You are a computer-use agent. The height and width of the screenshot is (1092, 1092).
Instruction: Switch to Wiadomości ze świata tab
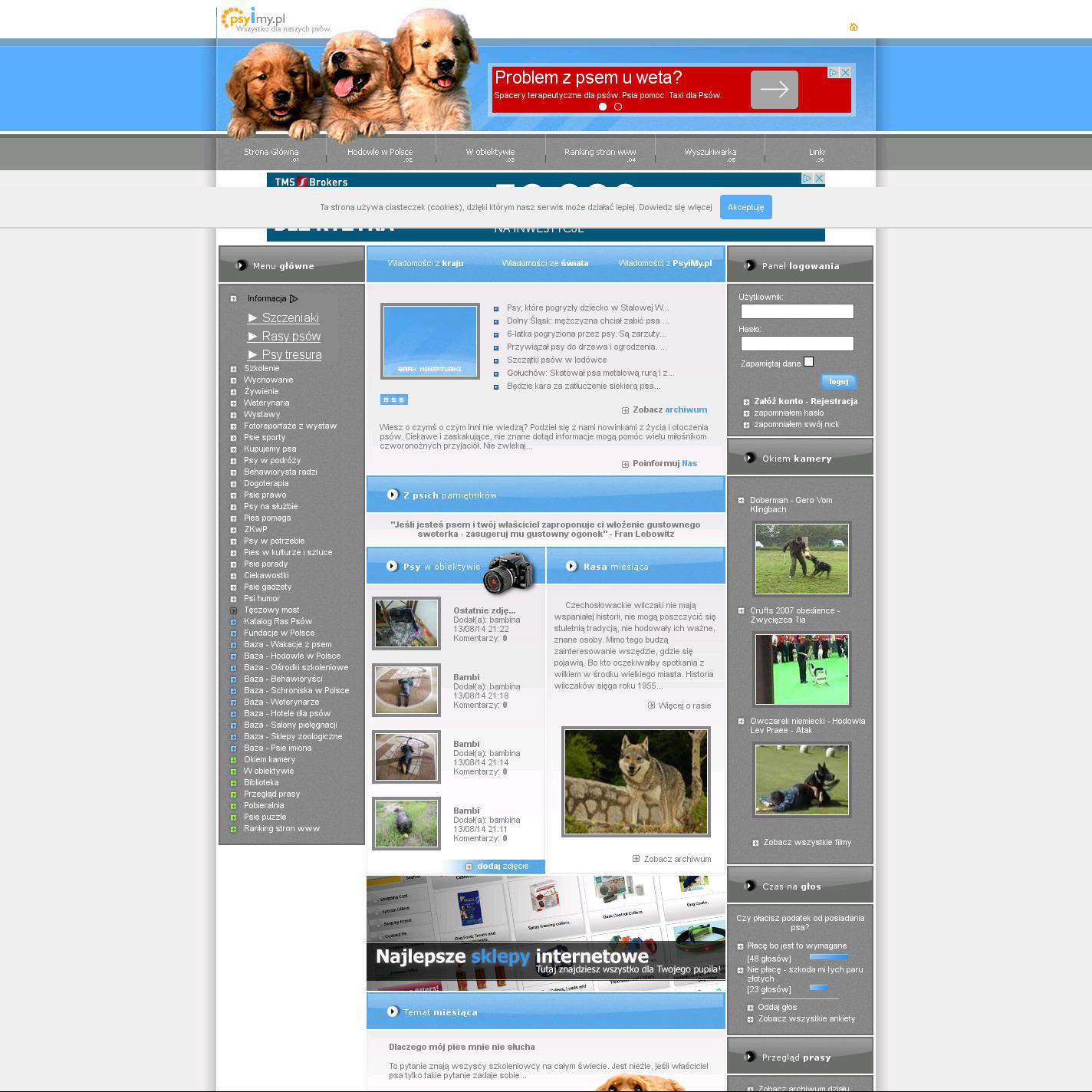pyautogui.click(x=544, y=263)
